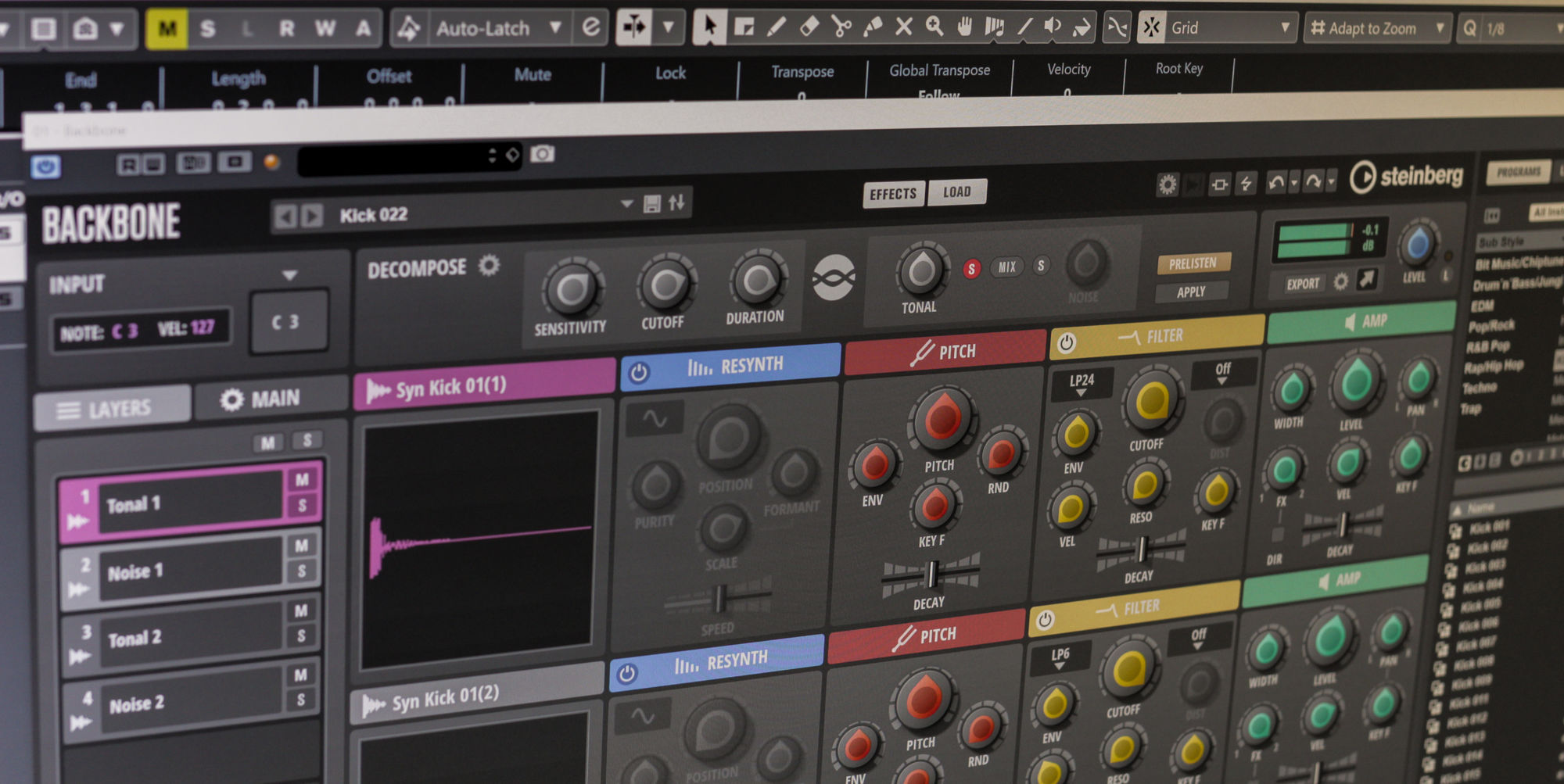
Task: Open the PROGRAMS tab
Action: [1519, 172]
